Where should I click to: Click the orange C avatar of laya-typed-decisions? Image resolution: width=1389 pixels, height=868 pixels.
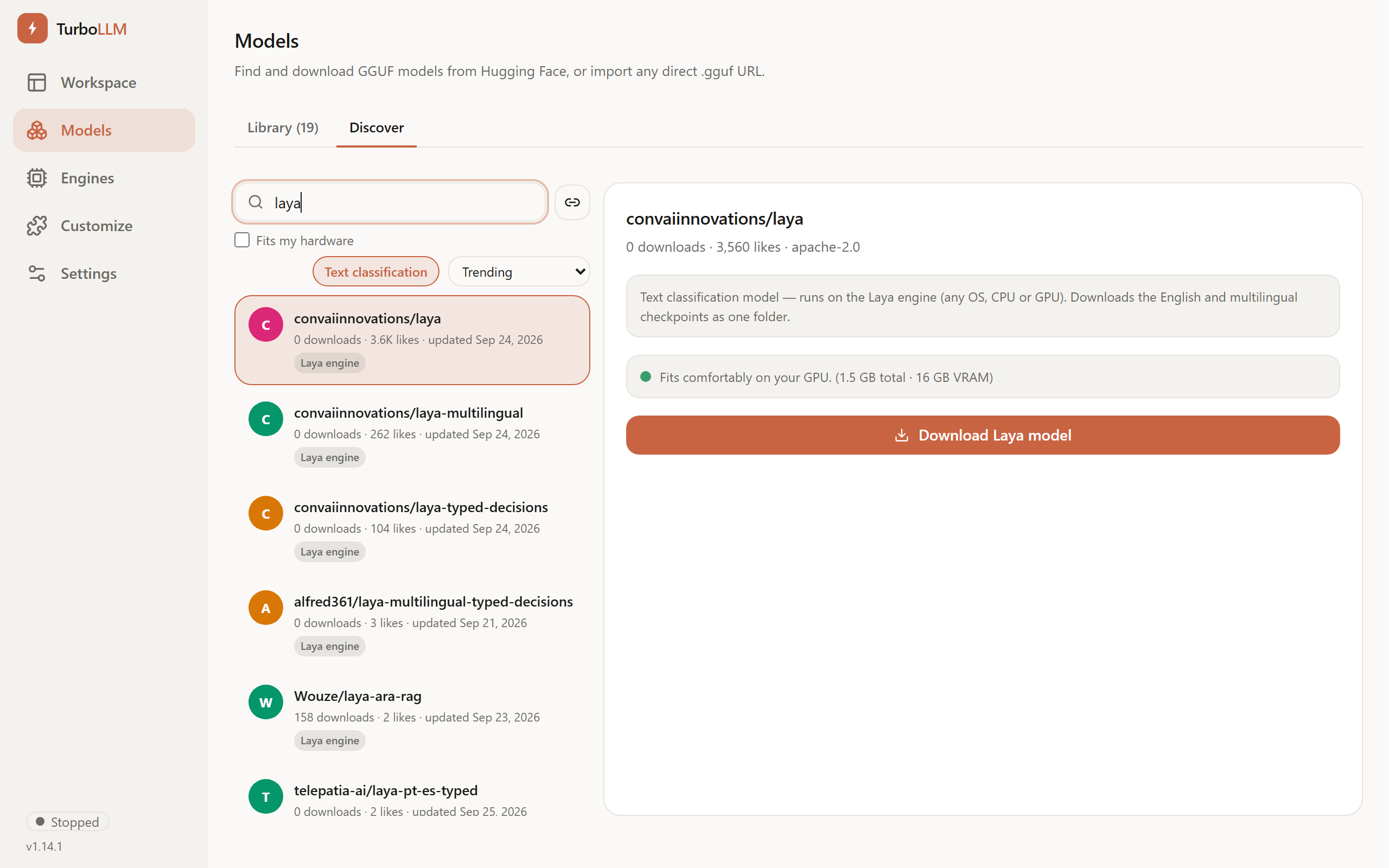click(266, 513)
